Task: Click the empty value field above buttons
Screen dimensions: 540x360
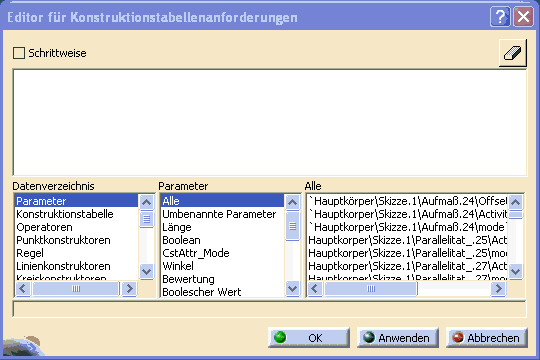Action: (270, 309)
